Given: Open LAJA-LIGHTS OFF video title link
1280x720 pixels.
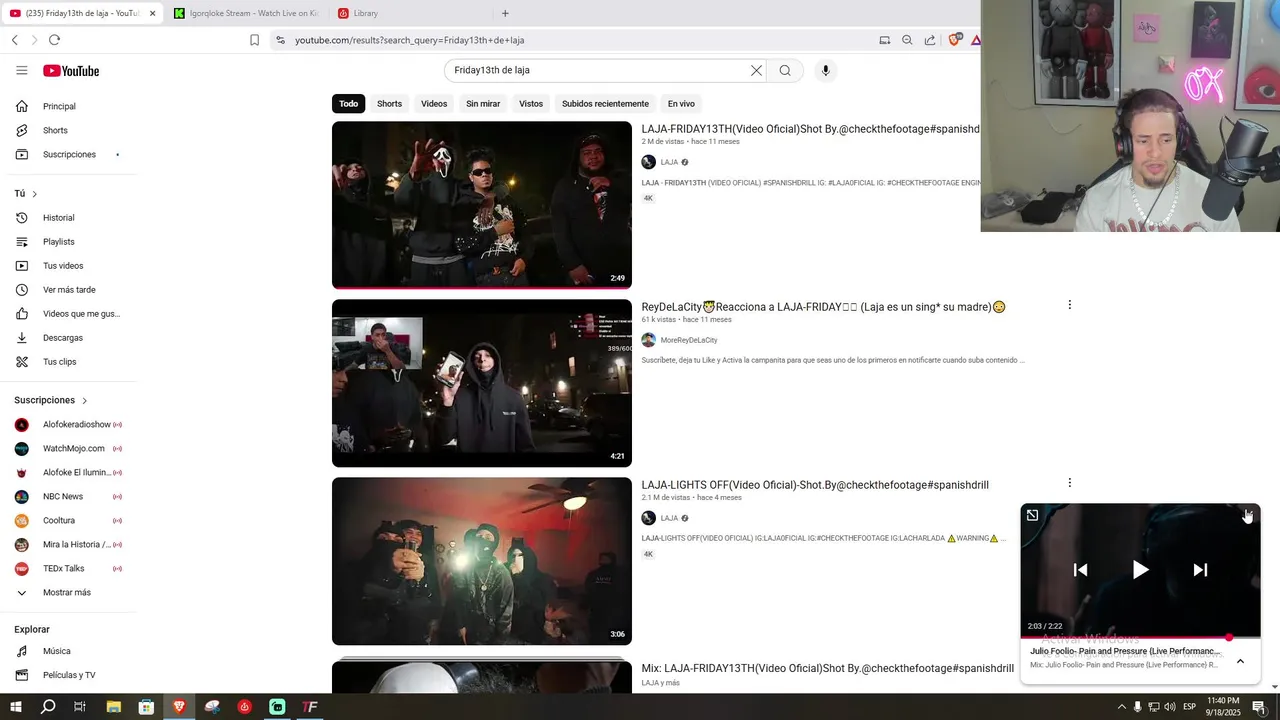Looking at the screenshot, I should pos(815,485).
